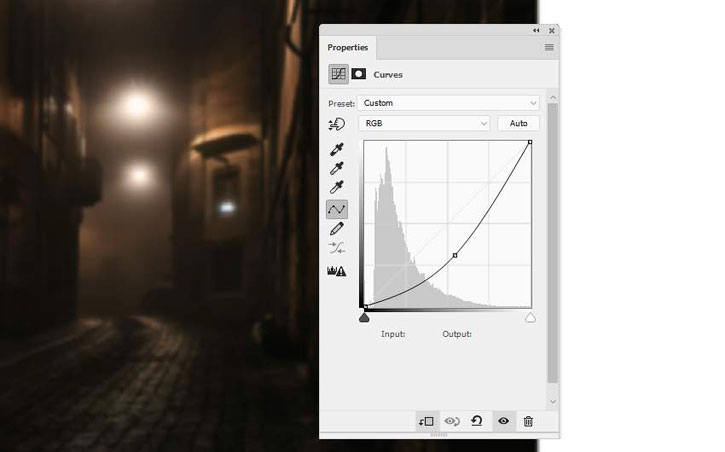Open the Properties panel menu
This screenshot has height=452, width=725.
pyautogui.click(x=549, y=47)
